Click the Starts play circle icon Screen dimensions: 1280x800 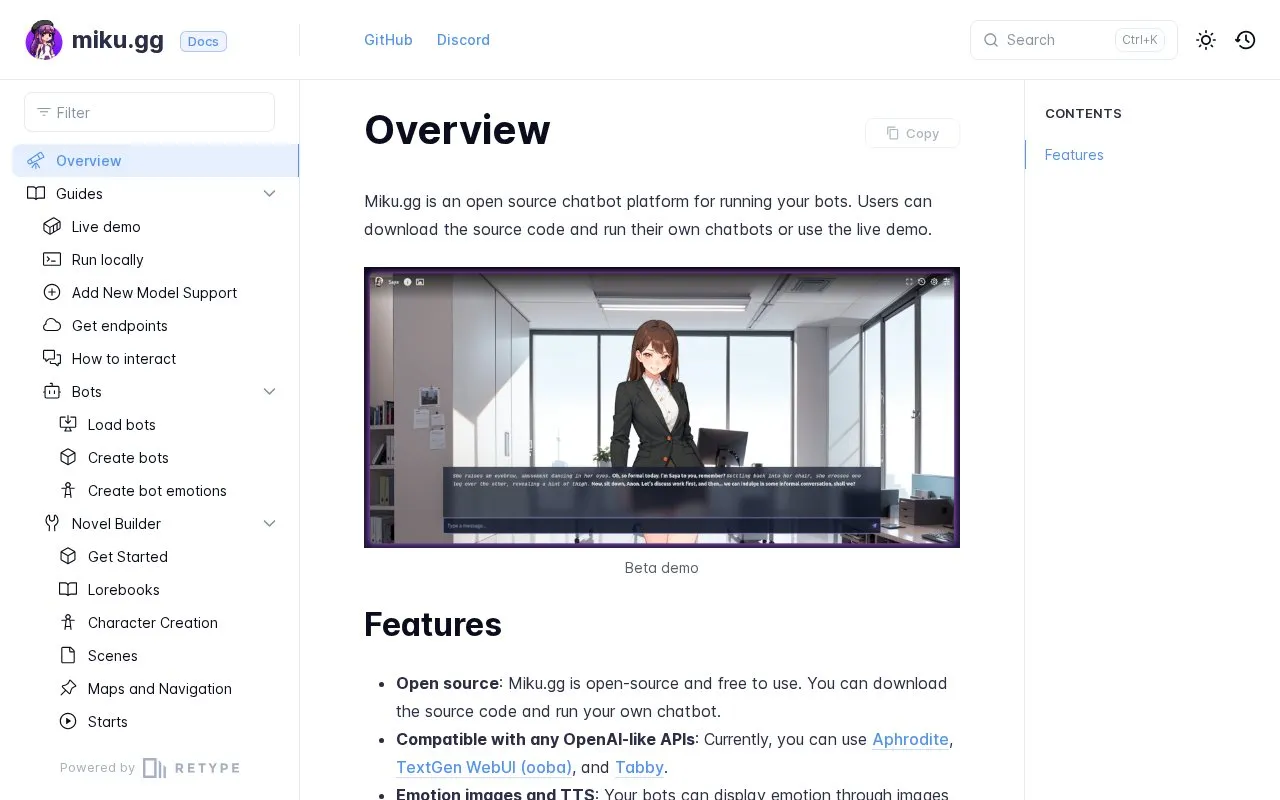pos(68,721)
